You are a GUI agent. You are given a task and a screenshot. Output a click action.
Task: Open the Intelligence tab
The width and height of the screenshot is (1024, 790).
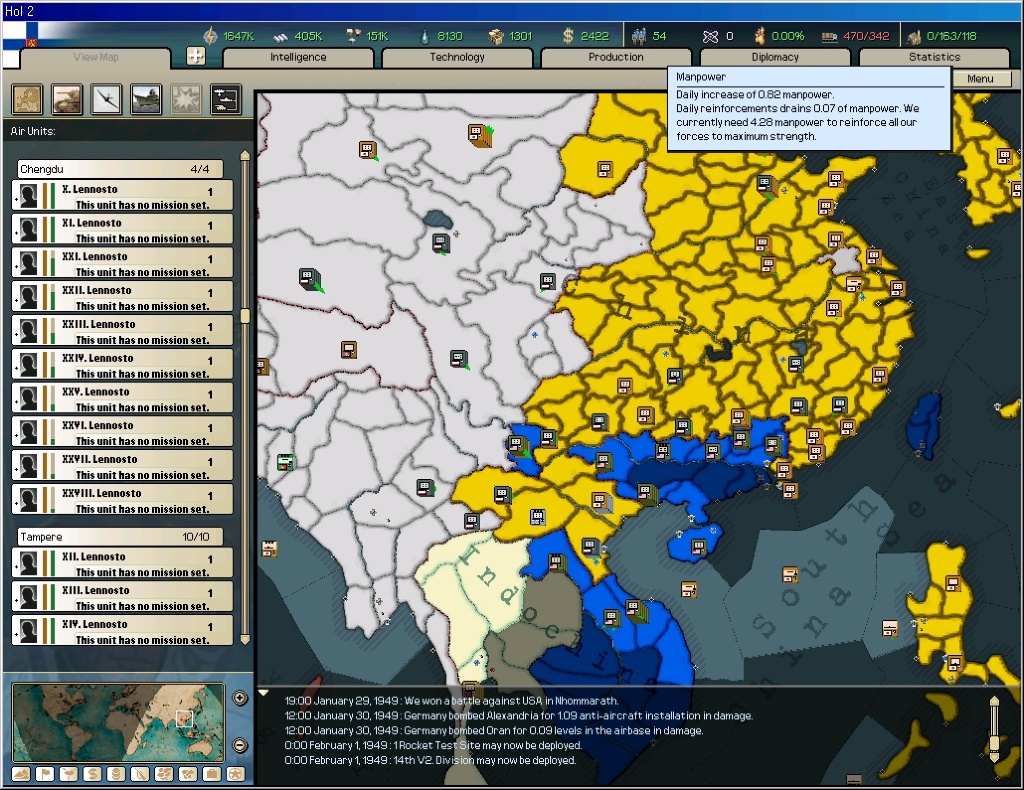(x=298, y=57)
